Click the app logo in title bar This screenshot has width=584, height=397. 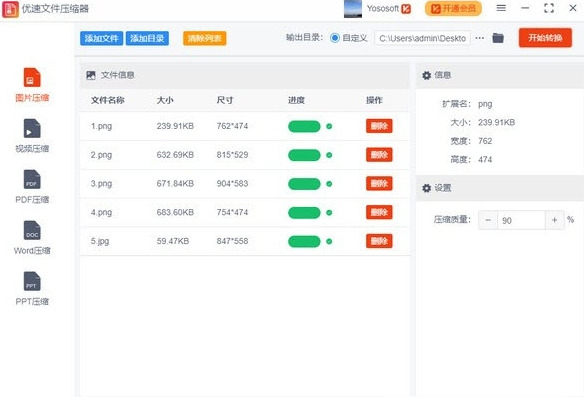pos(10,9)
